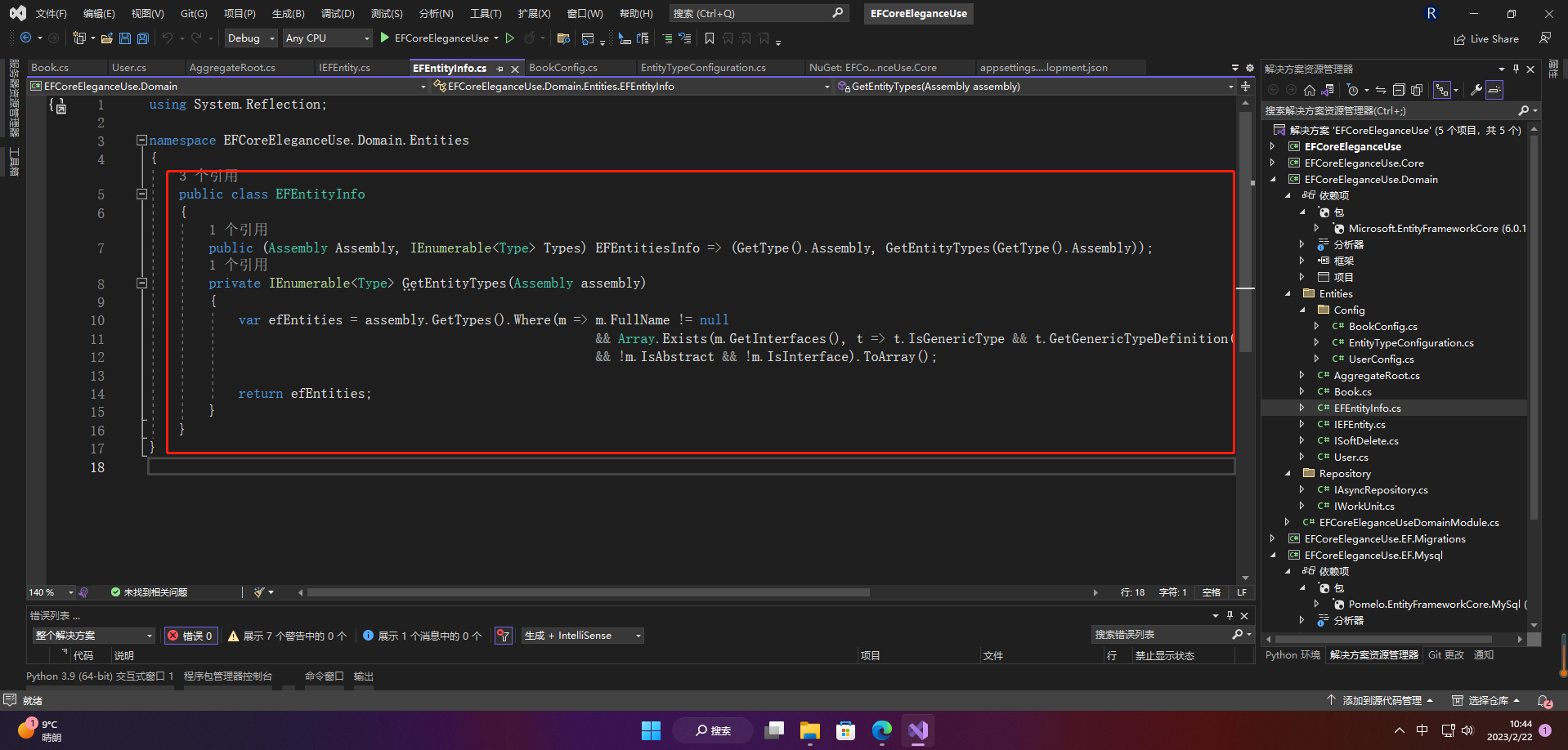Click the editor horizontal scrollbar
The height and width of the screenshot is (750, 1568).
click(x=589, y=592)
